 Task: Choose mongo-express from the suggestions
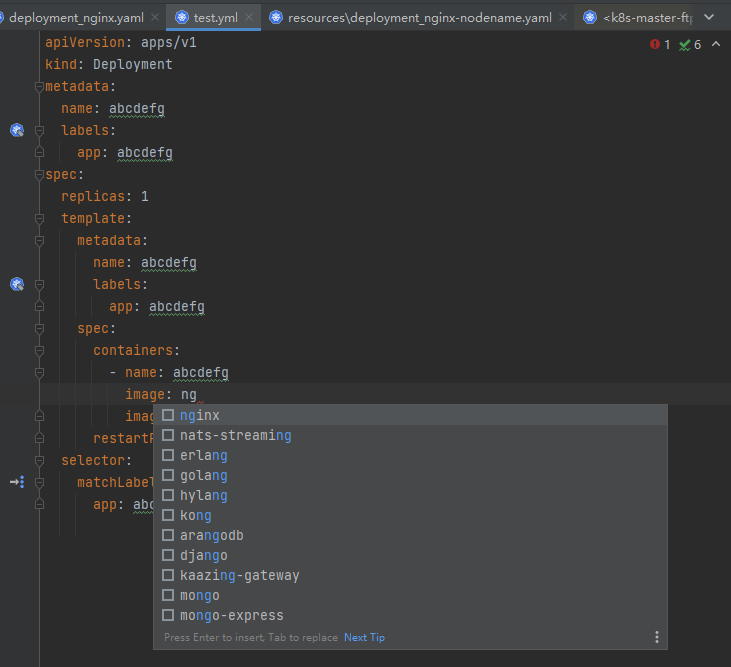[x=231, y=615]
